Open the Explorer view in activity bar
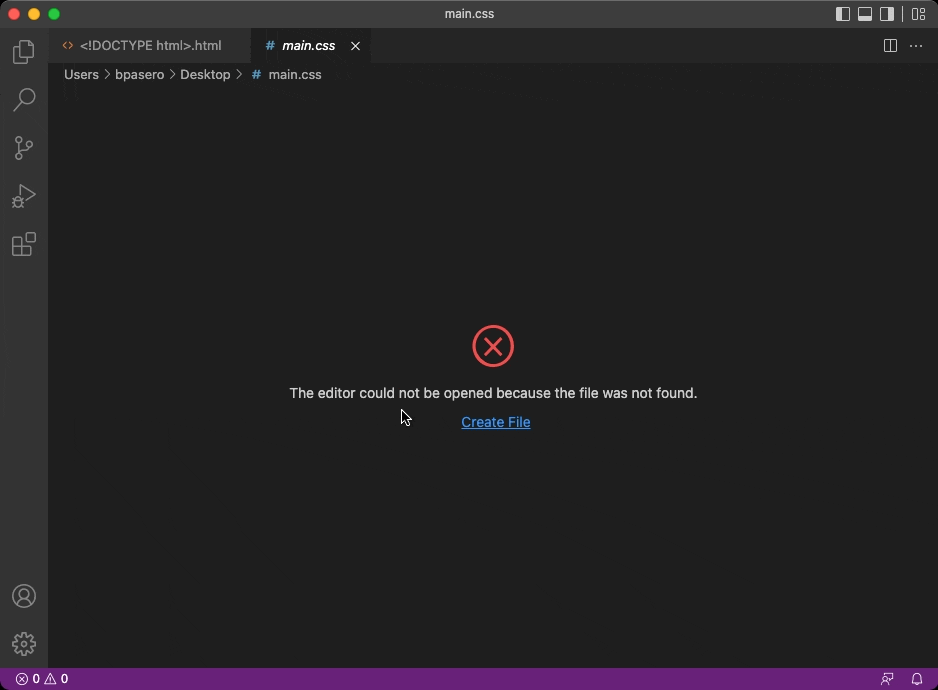This screenshot has height=690, width=938. pos(24,51)
